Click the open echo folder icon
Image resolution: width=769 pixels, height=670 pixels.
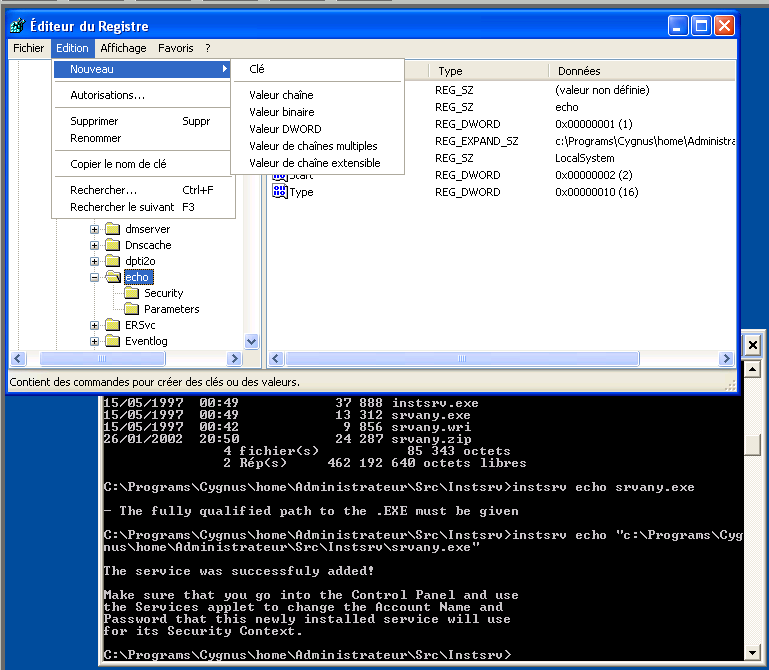[x=113, y=277]
